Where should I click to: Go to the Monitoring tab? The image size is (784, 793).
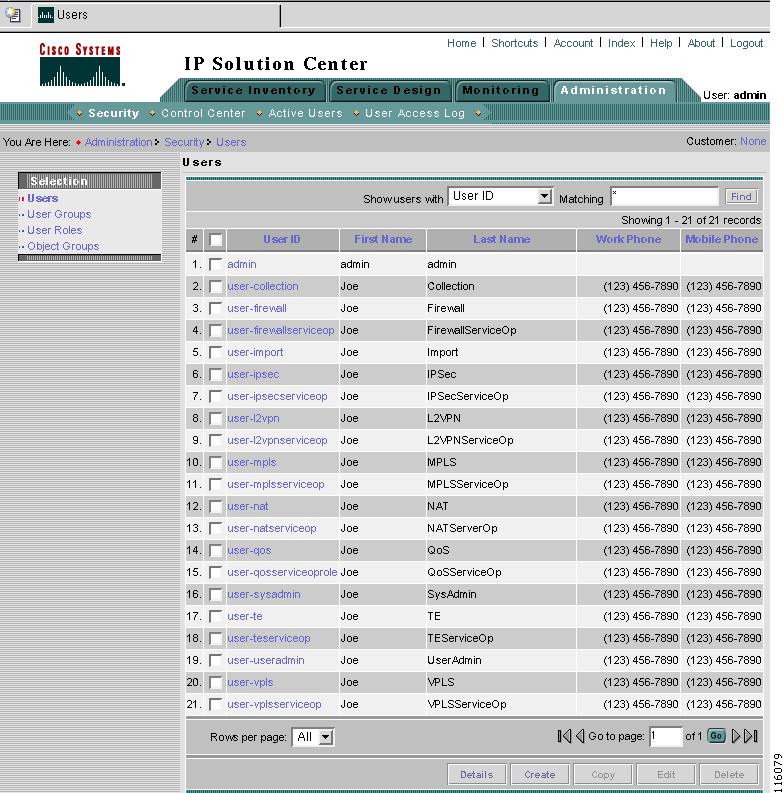[501, 91]
